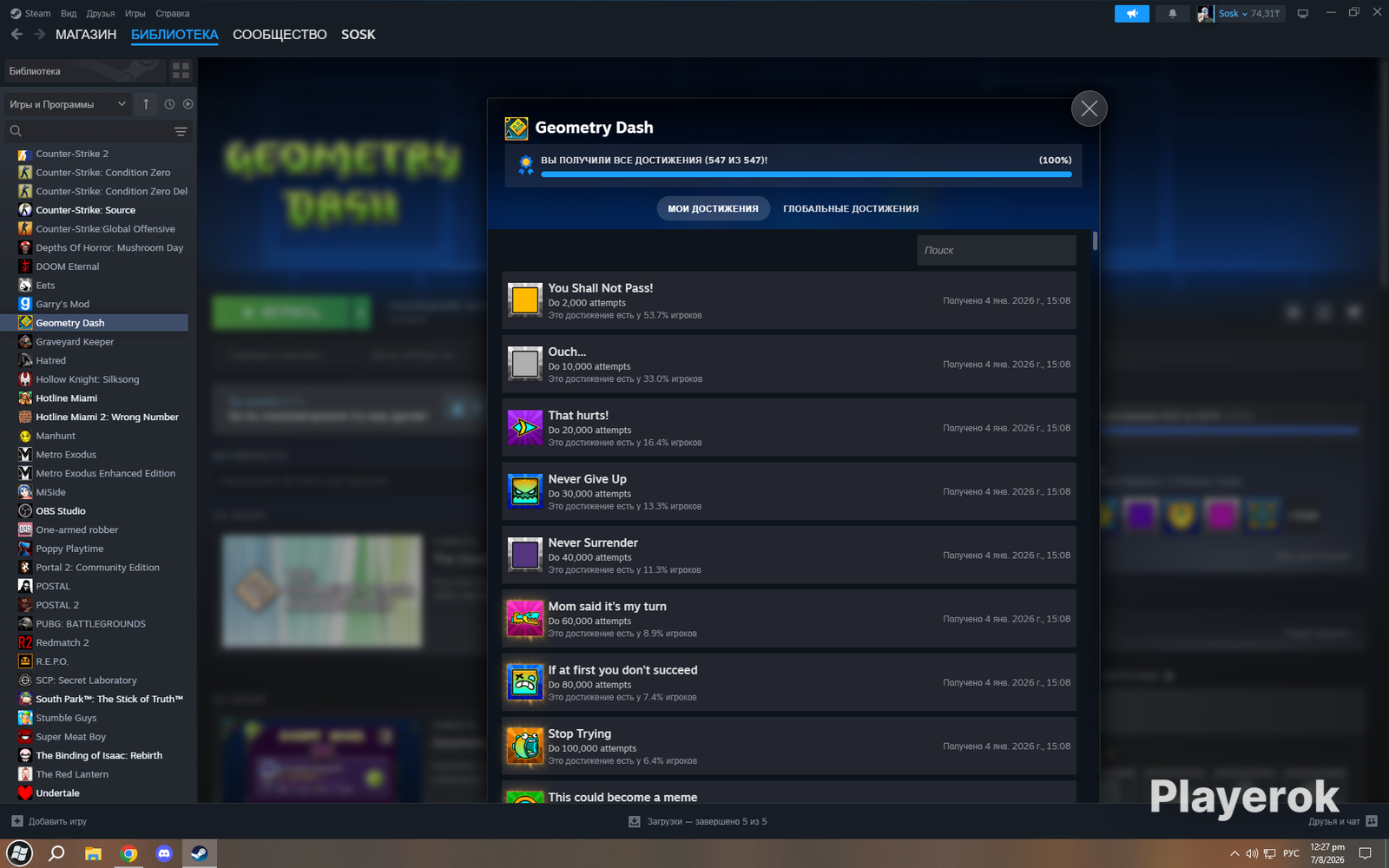Open Discord from the taskbar
Viewport: 1389px width, 868px height.
164,853
